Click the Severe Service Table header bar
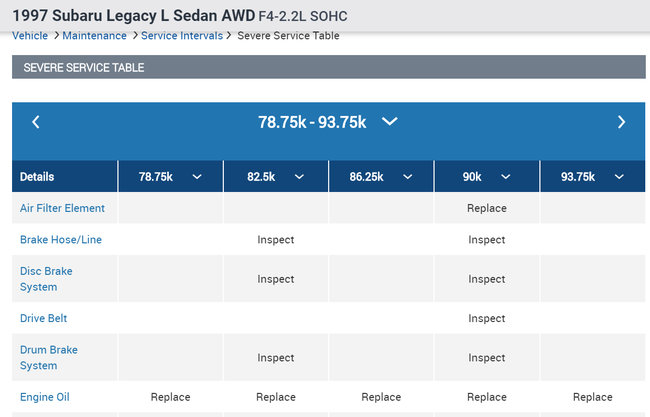 pyautogui.click(x=328, y=68)
